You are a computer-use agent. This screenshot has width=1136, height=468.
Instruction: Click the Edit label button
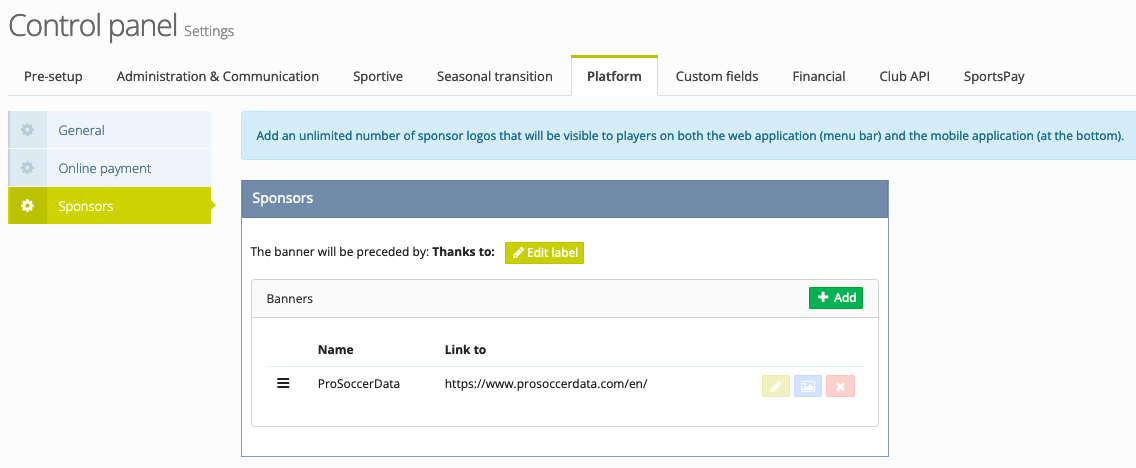pyautogui.click(x=544, y=253)
